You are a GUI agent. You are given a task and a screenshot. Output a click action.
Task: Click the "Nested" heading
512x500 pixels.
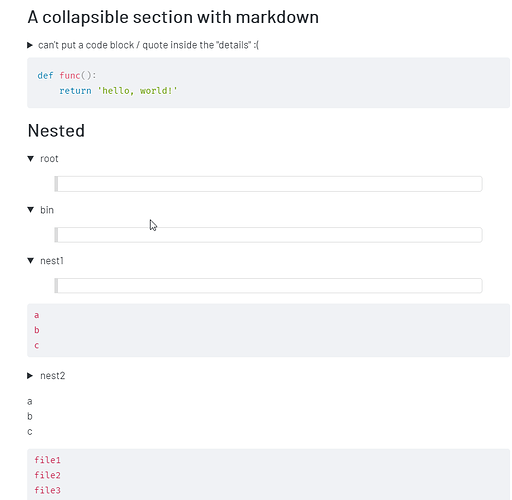pyautogui.click(x=56, y=130)
